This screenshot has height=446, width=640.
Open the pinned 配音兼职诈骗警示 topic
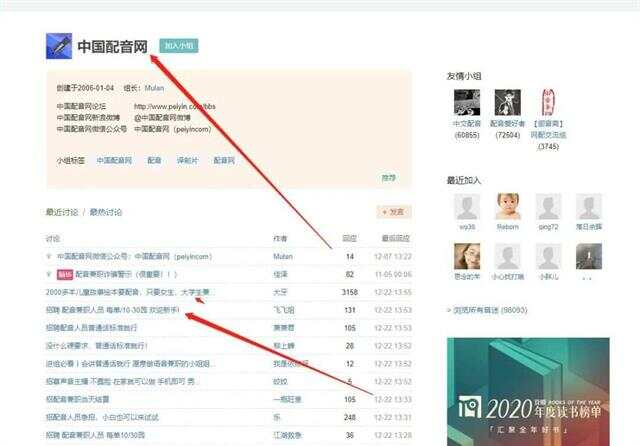[127, 274]
